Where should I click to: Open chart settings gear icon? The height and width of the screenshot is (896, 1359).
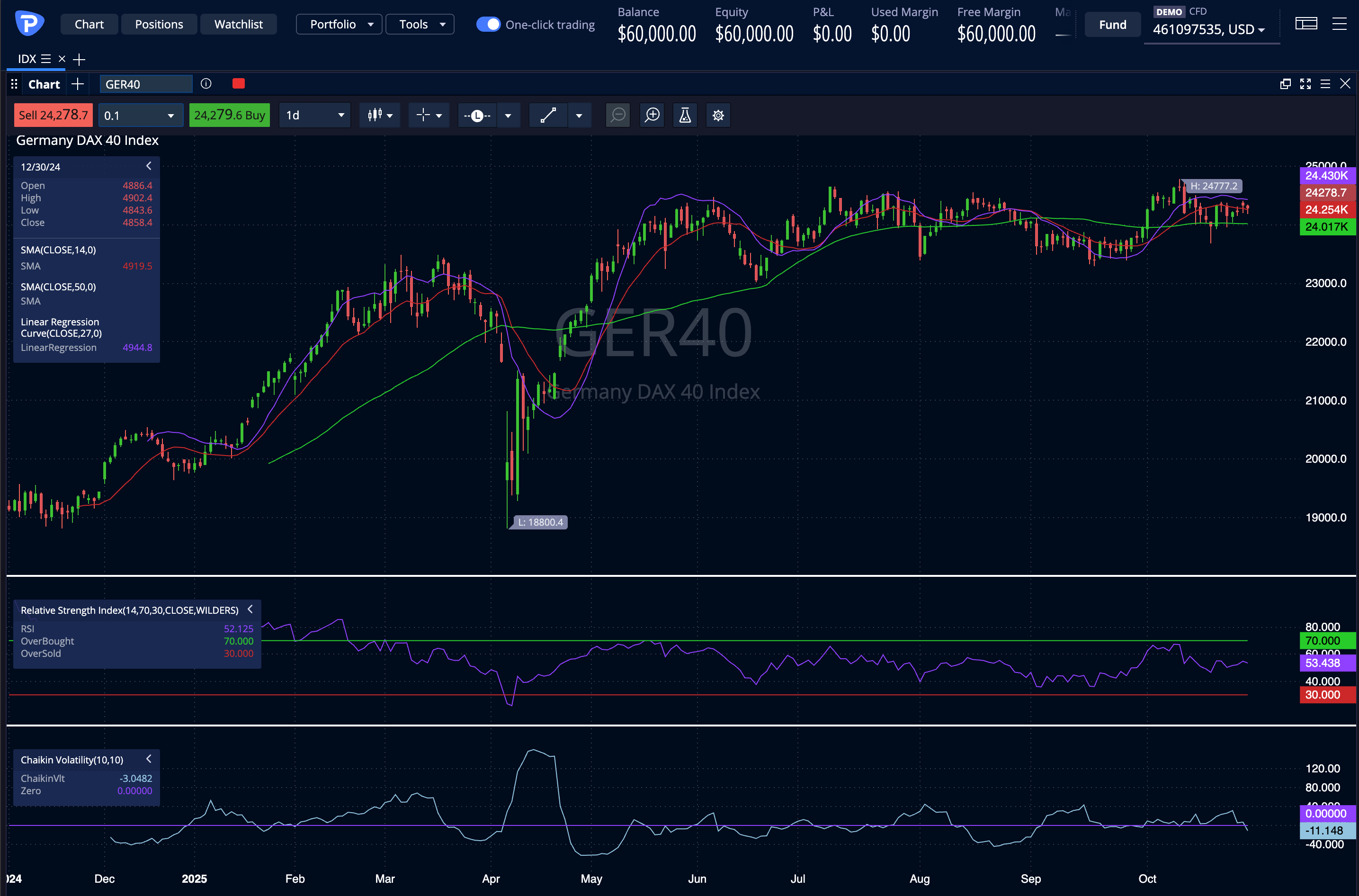pos(718,116)
